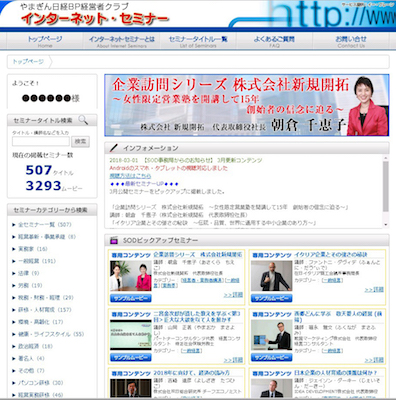Screen dimensions: 396x400
Task: Click the presenter thumbnail of 西郷どんに学ぶ
Action: pos(272,335)
